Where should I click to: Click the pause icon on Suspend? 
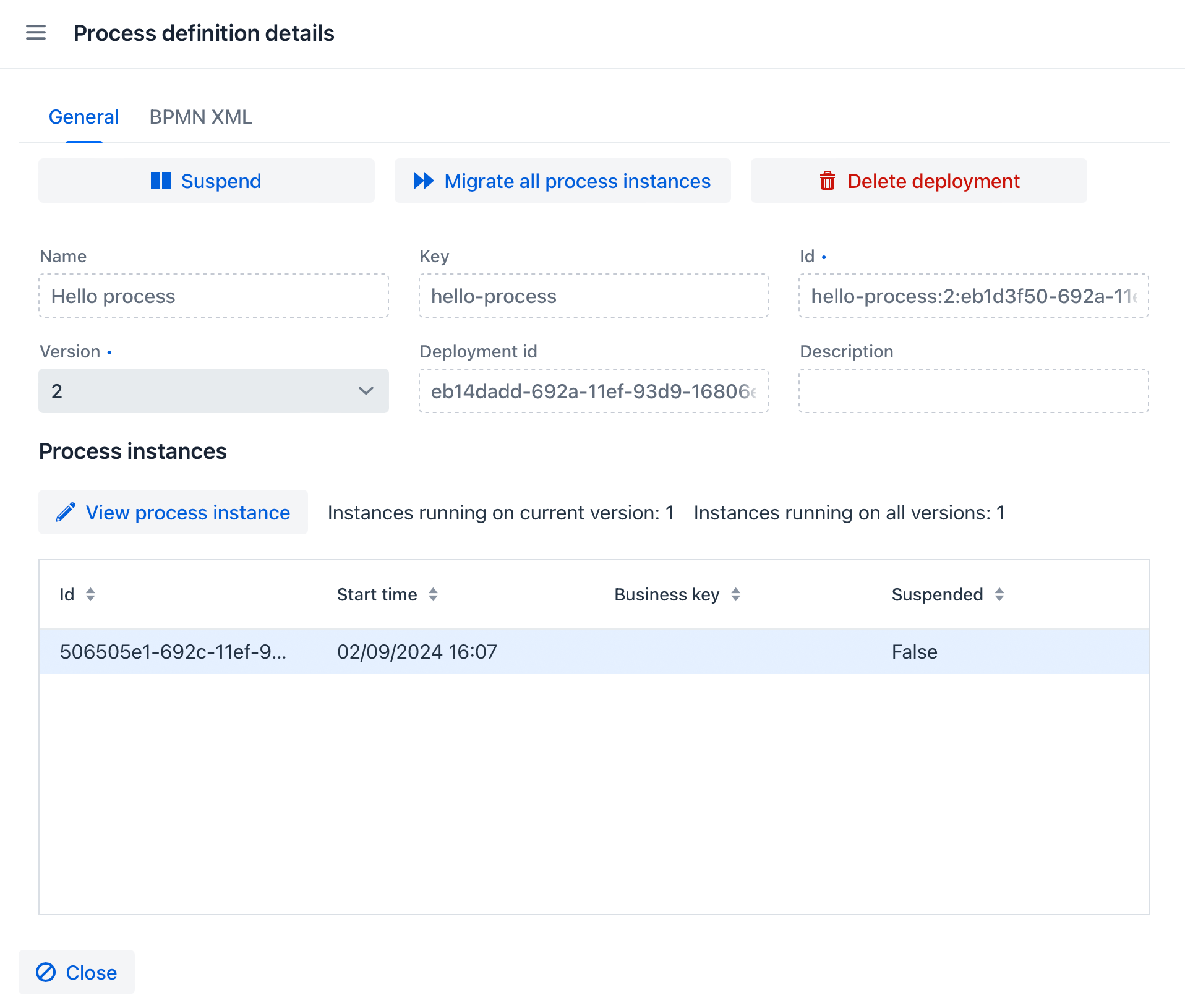pyautogui.click(x=161, y=181)
